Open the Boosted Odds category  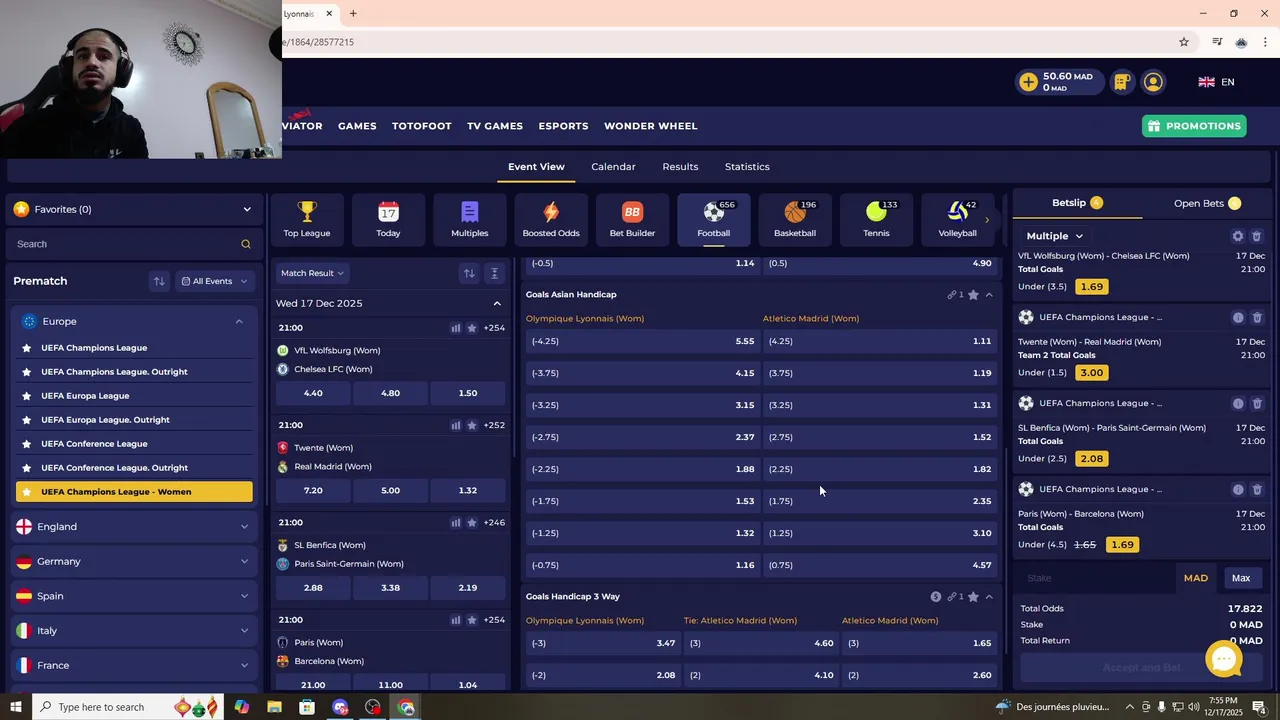[x=551, y=219]
